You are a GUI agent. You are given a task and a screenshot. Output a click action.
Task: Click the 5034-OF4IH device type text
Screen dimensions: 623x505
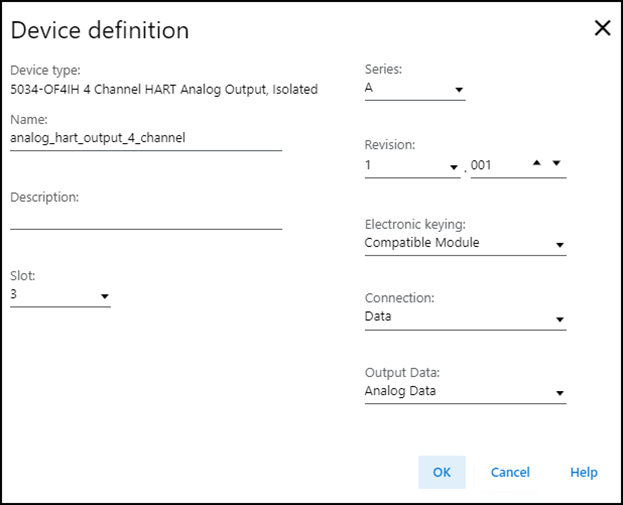[x=164, y=90]
